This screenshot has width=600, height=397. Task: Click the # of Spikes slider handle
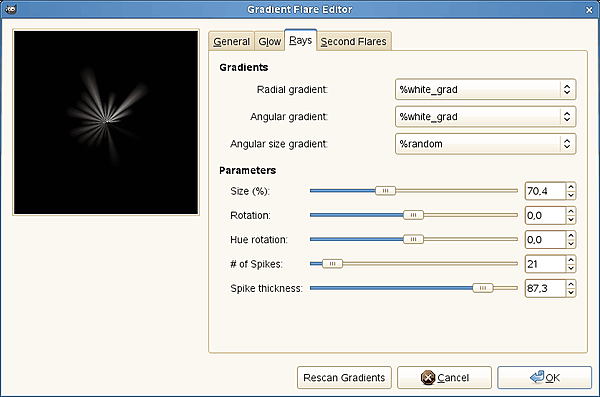333,264
